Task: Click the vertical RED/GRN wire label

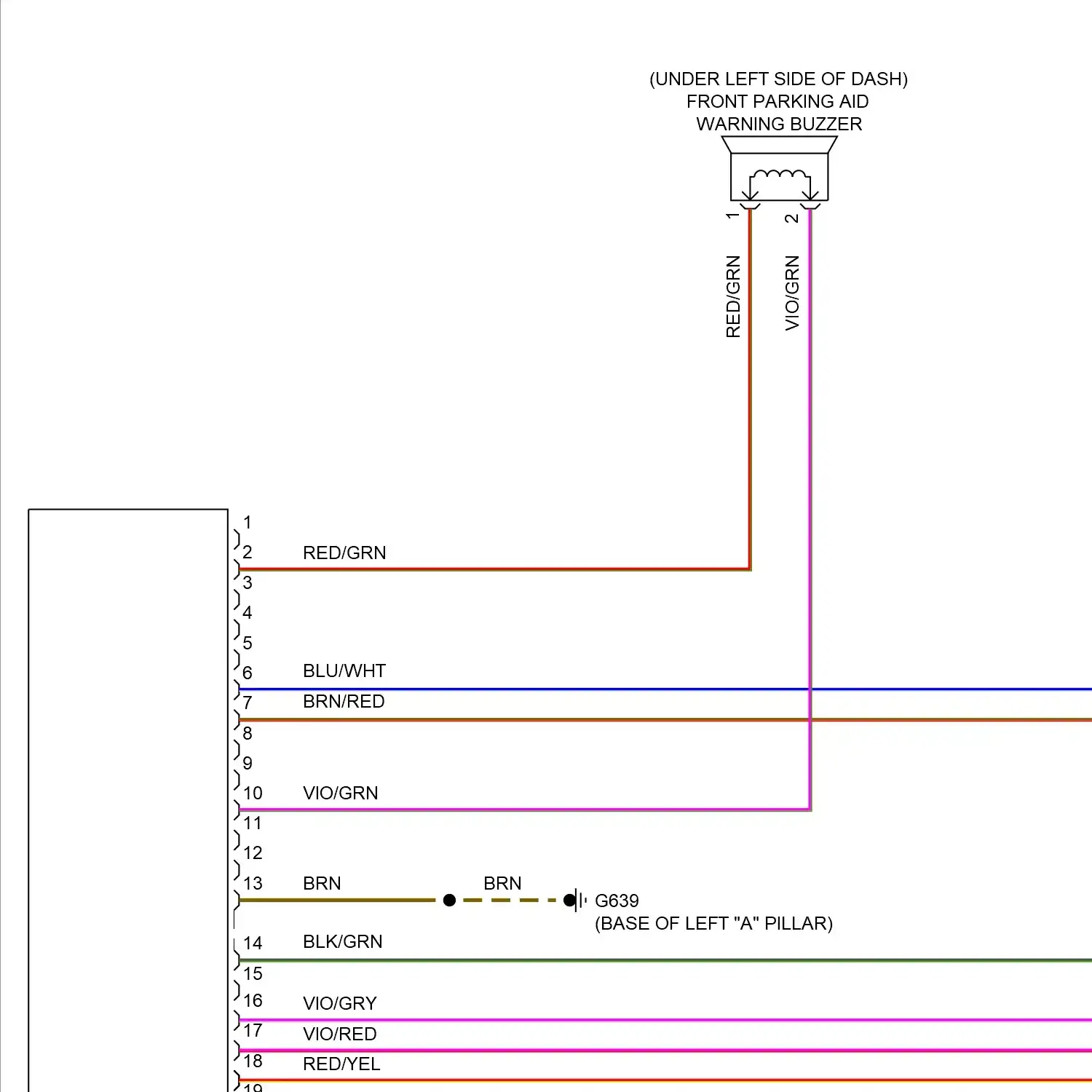Action: pyautogui.click(x=733, y=296)
